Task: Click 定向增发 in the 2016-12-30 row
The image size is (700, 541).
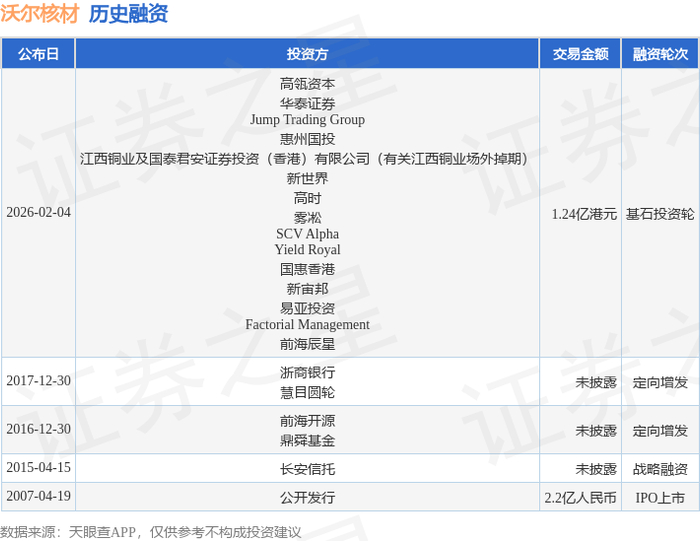Action: (x=660, y=431)
